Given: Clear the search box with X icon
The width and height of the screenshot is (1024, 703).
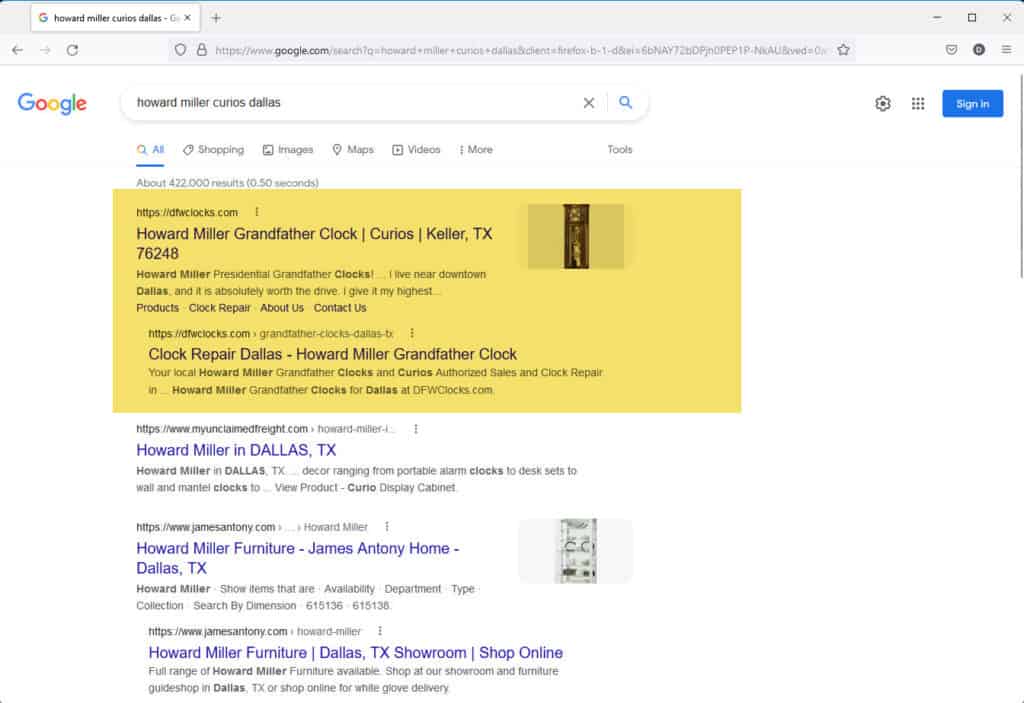Looking at the screenshot, I should pos(588,103).
